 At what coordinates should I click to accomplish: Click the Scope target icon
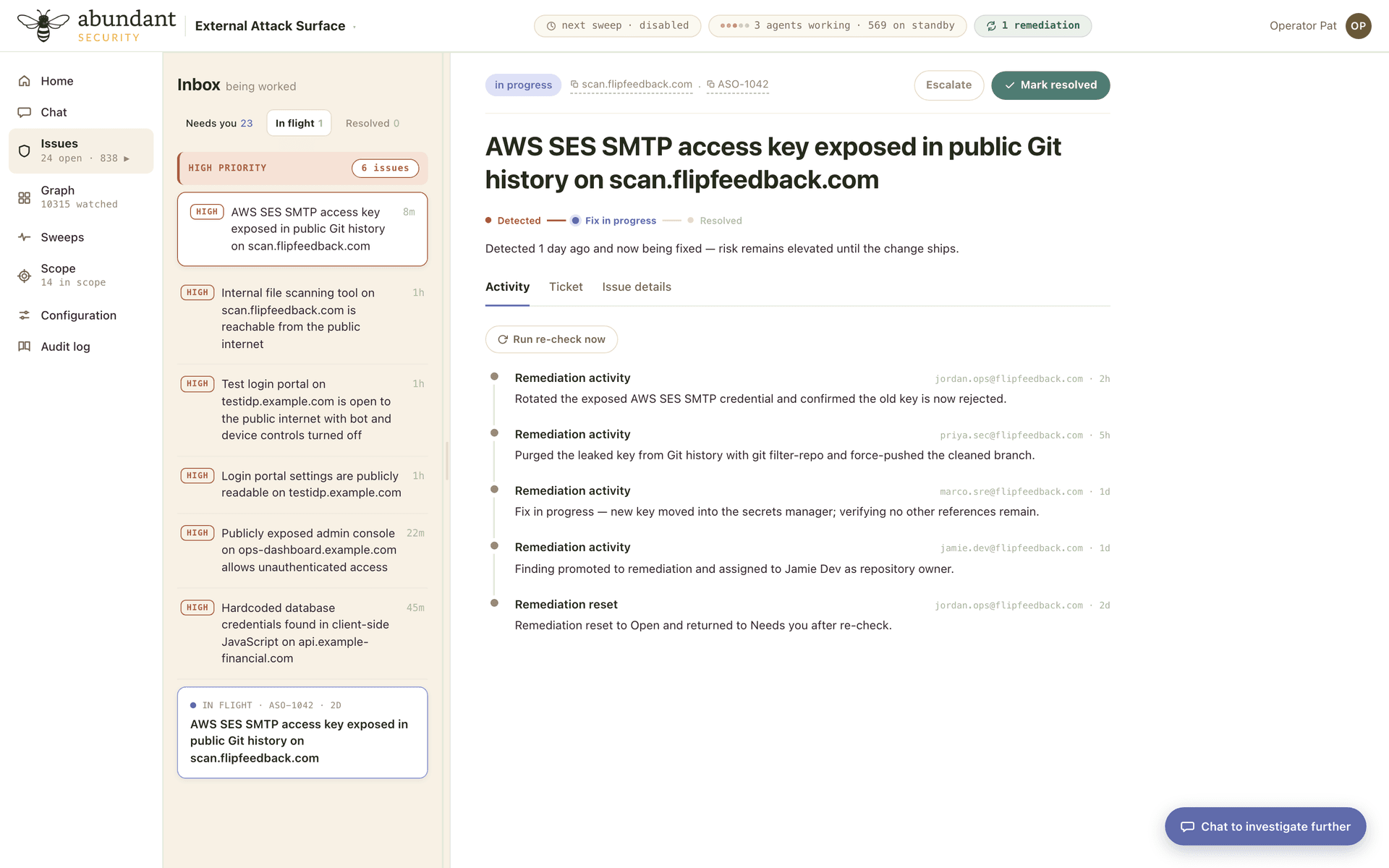[x=25, y=276]
